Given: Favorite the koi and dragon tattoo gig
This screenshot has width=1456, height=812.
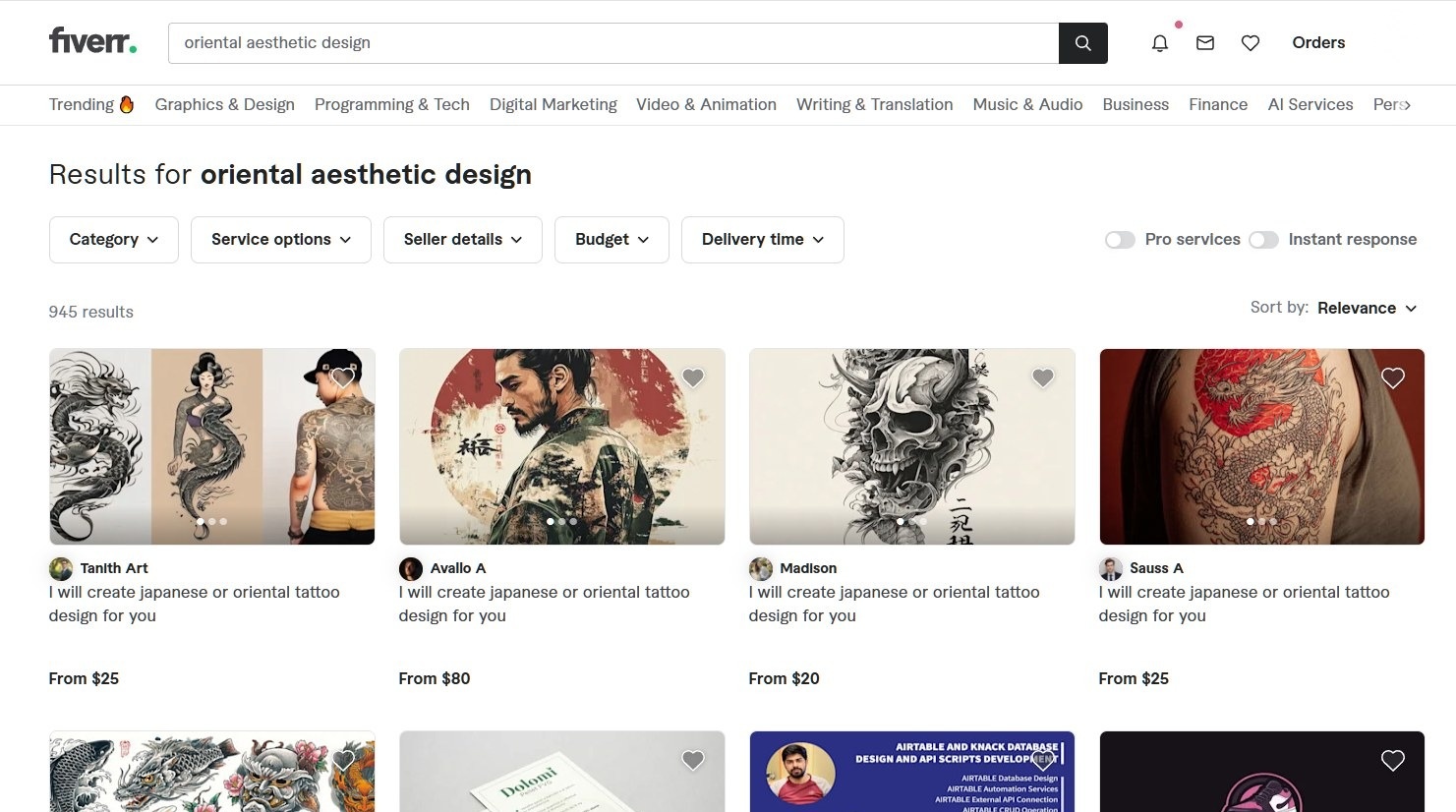Looking at the screenshot, I should point(343,760).
